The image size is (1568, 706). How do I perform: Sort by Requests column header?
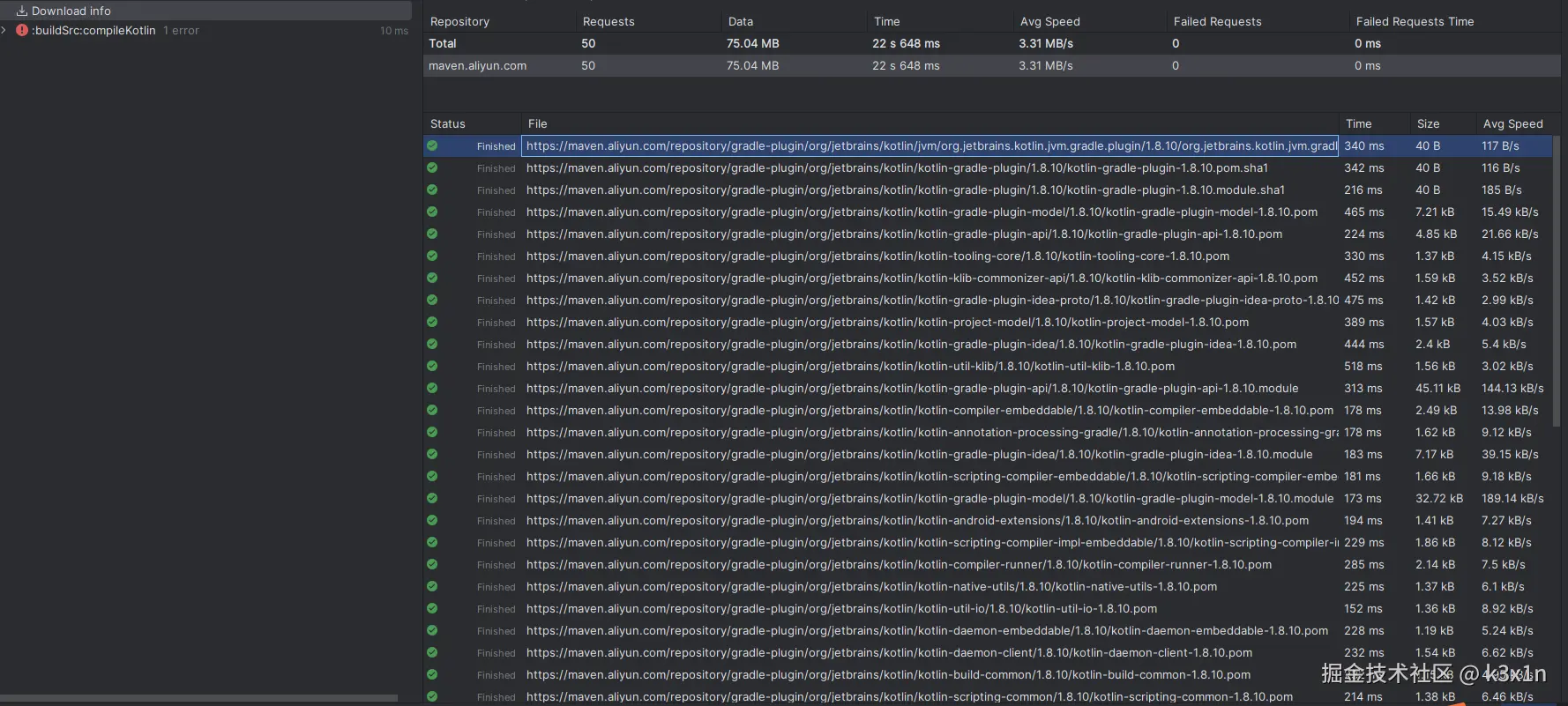609,21
